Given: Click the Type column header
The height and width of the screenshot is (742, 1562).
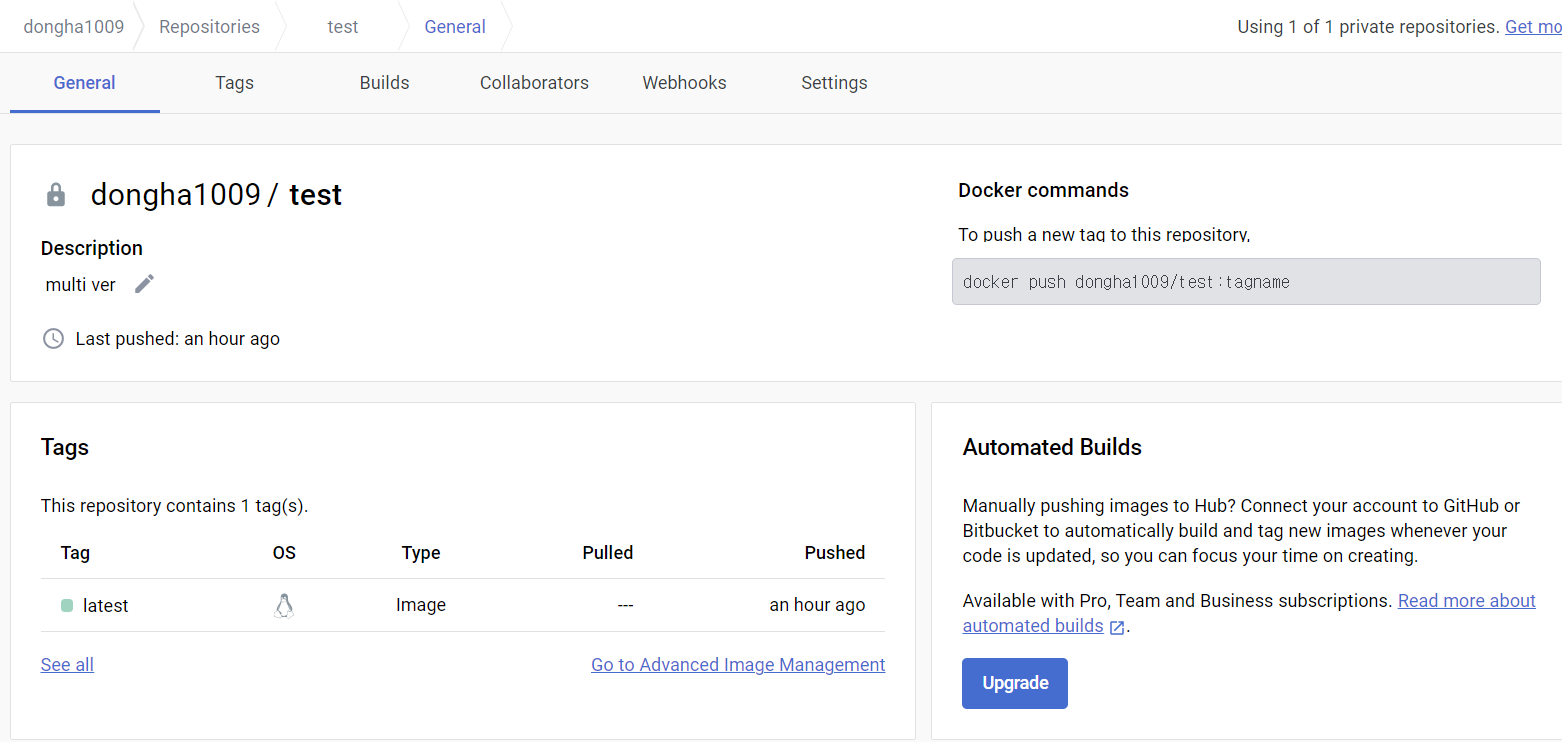Looking at the screenshot, I should coord(421,553).
